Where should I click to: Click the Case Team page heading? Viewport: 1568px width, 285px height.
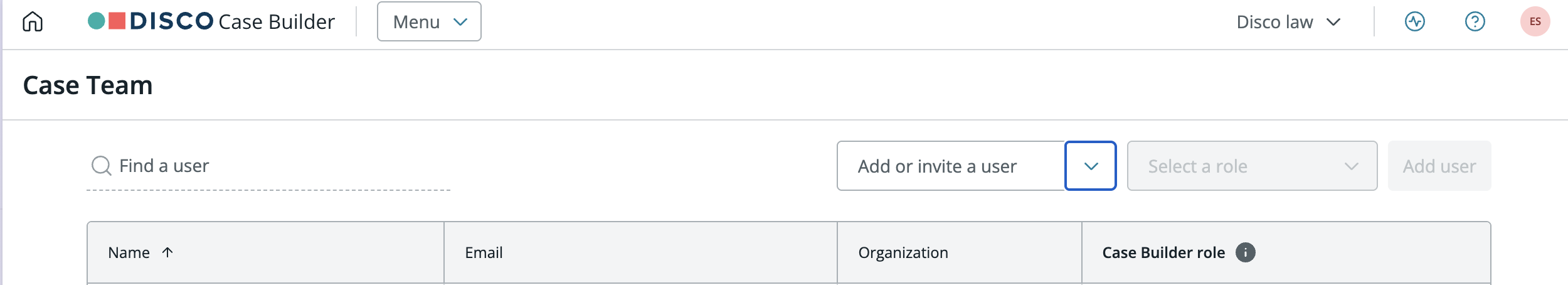click(88, 85)
